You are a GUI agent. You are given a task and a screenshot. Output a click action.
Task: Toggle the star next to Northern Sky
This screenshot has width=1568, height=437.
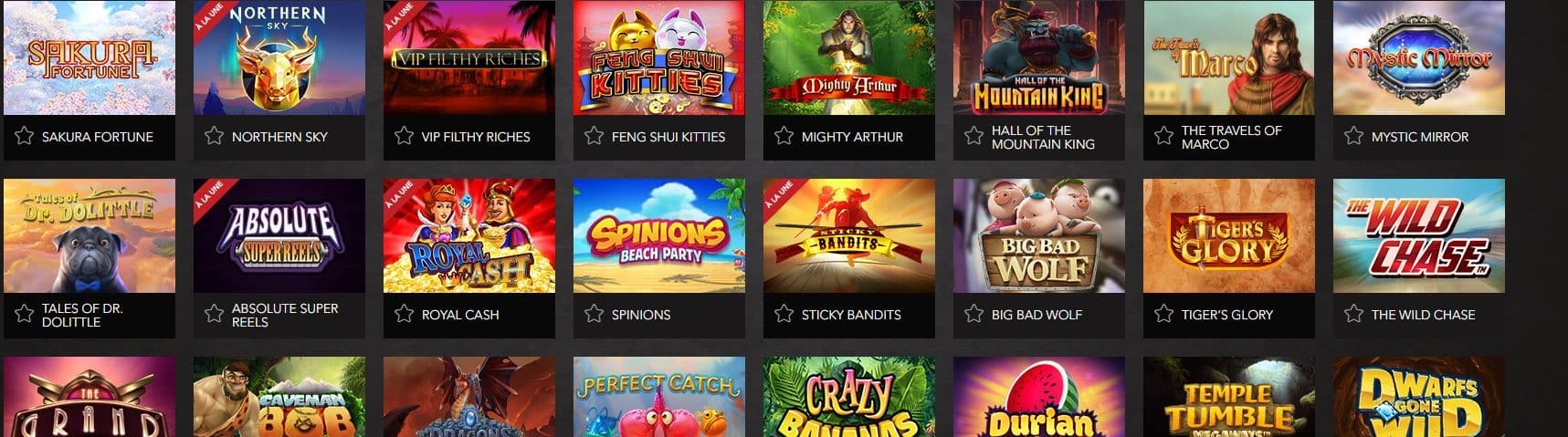tap(214, 136)
